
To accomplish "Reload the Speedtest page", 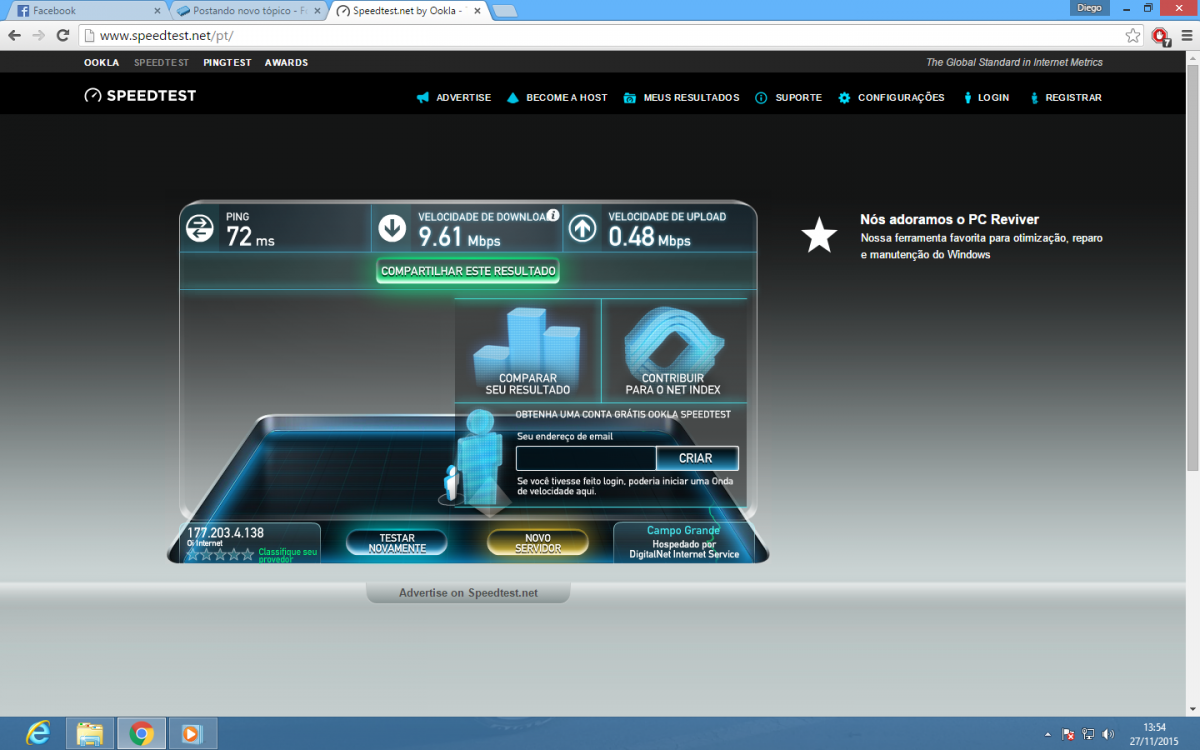I will tap(62, 35).
